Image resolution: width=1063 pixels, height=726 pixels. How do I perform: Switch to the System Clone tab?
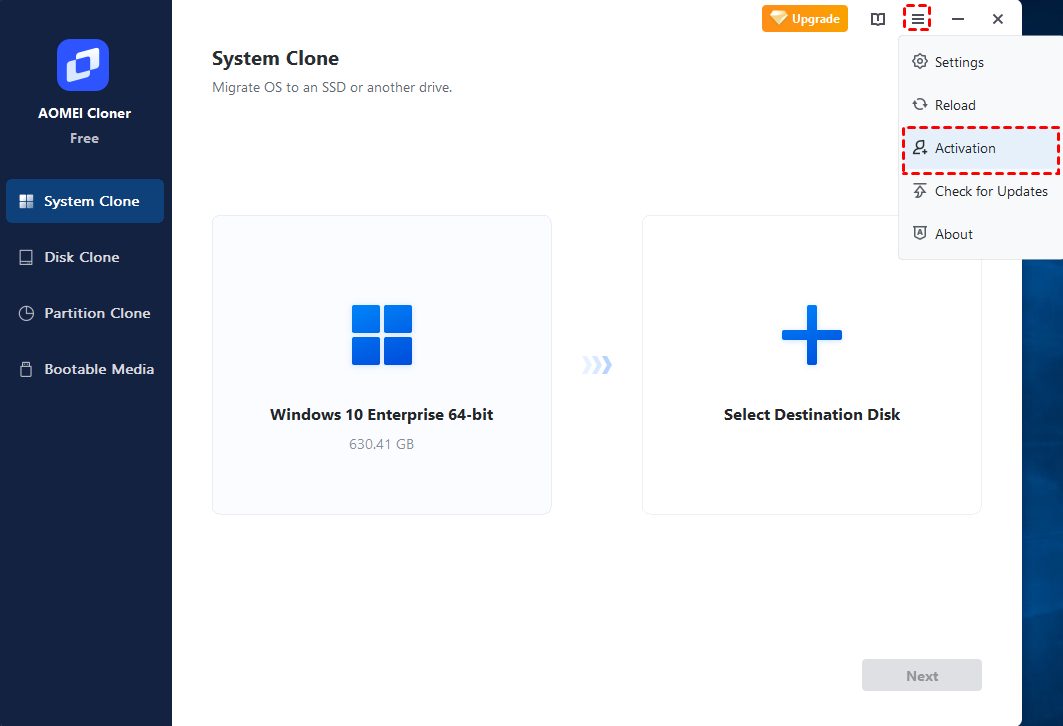[85, 201]
